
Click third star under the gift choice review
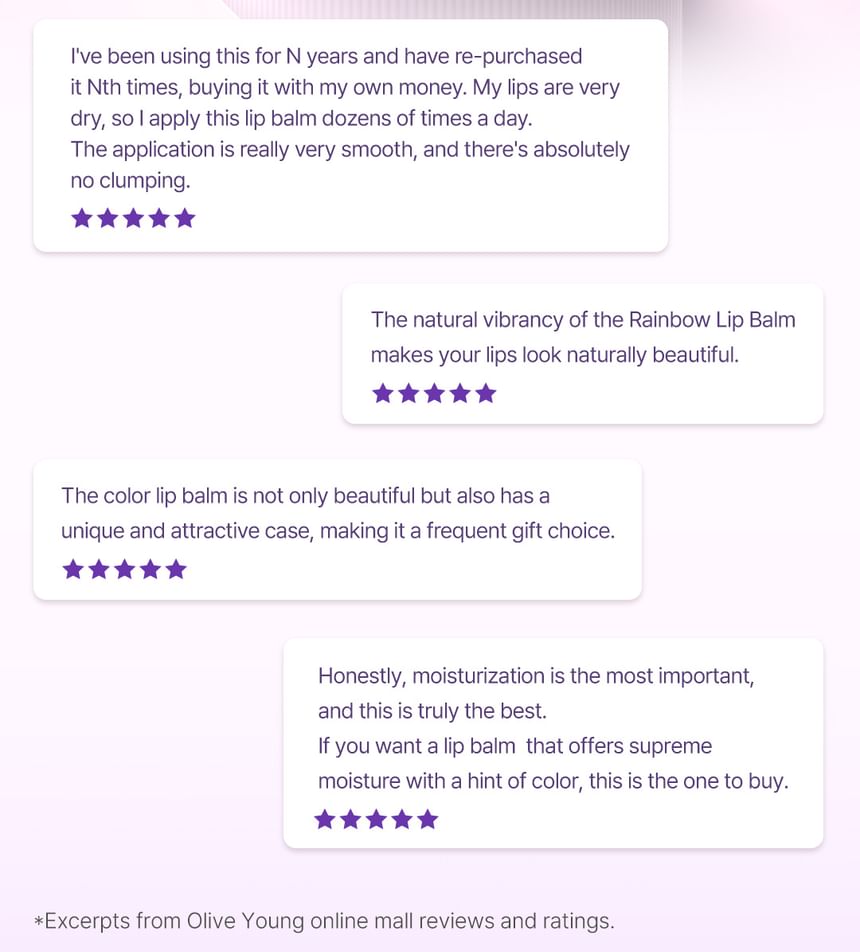coord(124,569)
